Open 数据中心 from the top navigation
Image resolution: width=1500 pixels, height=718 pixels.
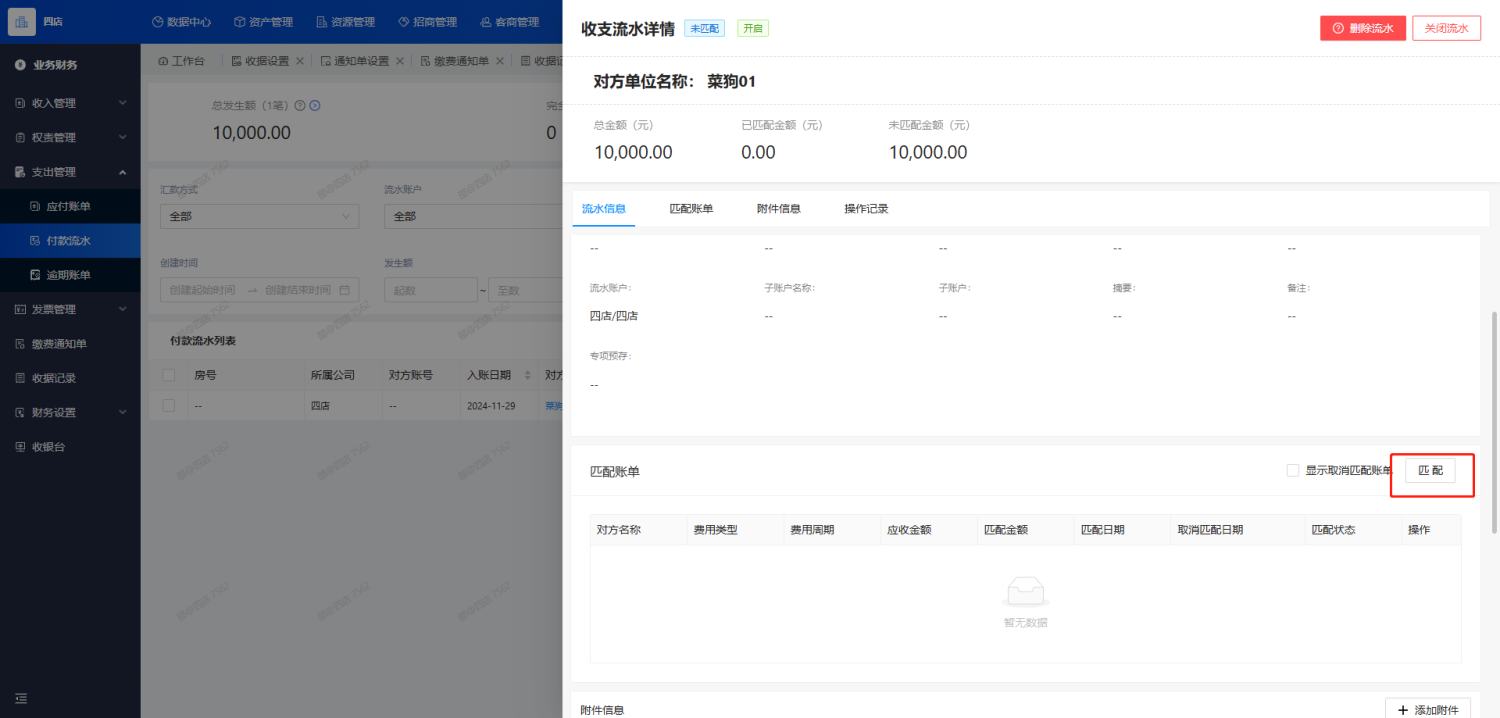(180, 22)
